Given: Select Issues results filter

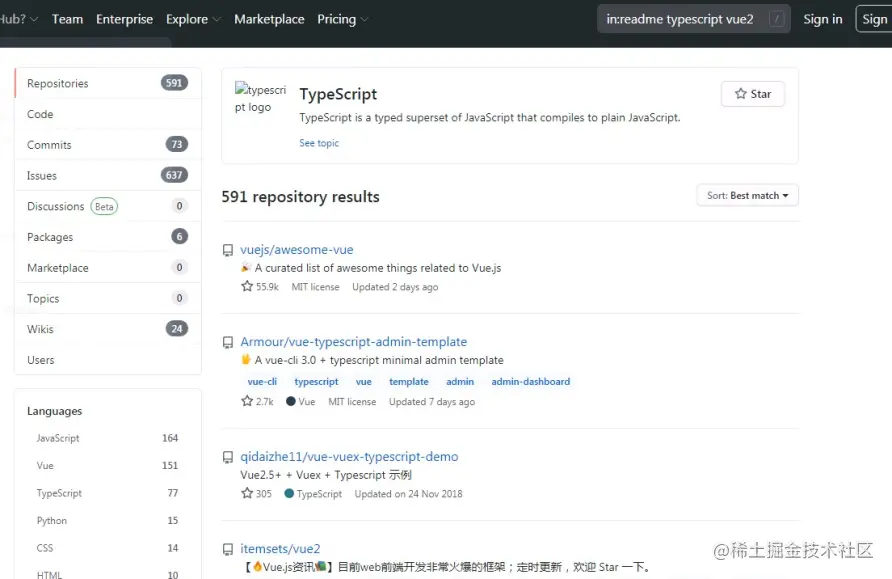Looking at the screenshot, I should click(x=108, y=175).
